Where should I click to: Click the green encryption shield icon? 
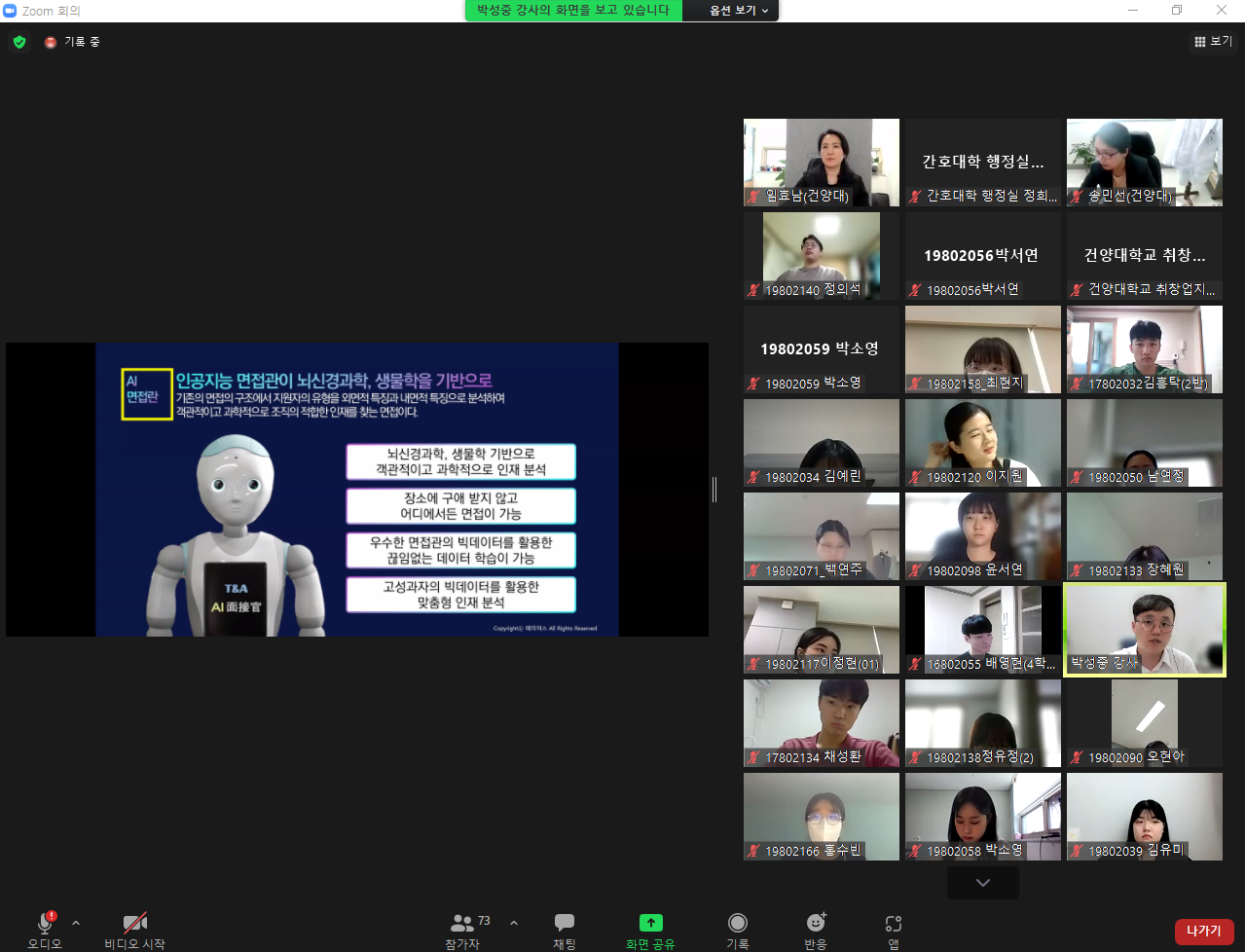tap(19, 42)
